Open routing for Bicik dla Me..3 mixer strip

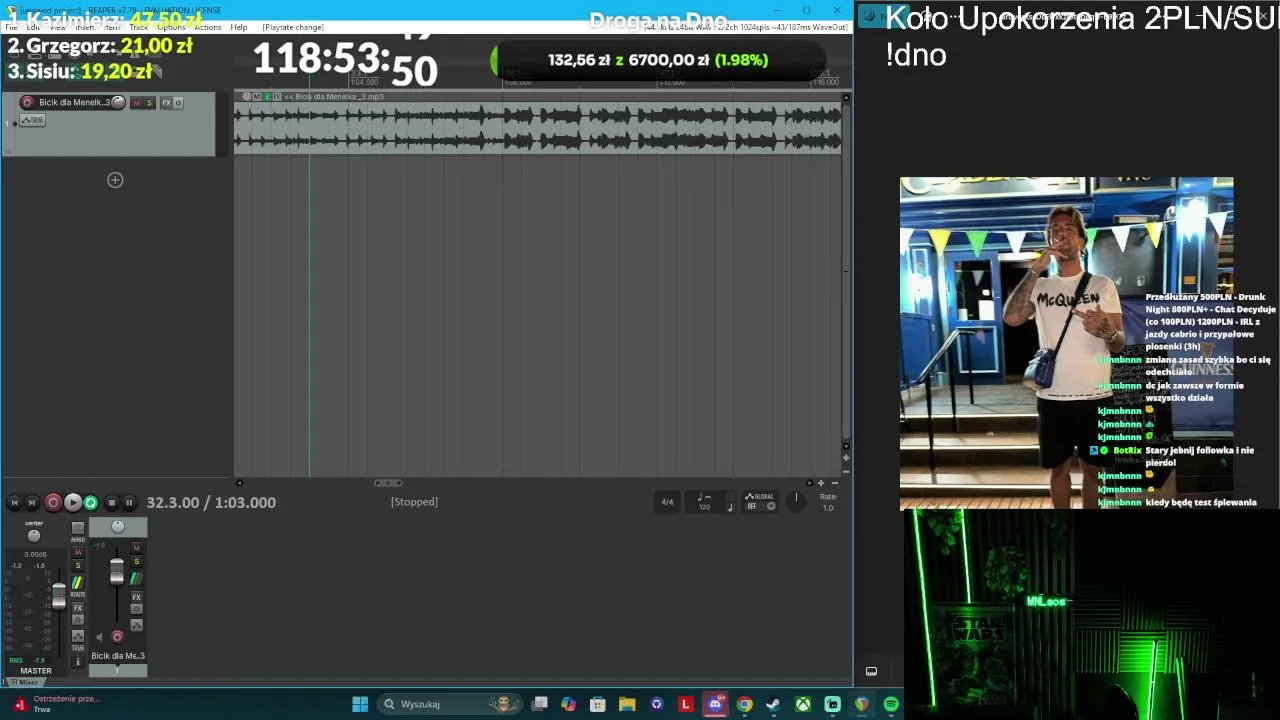137,579
